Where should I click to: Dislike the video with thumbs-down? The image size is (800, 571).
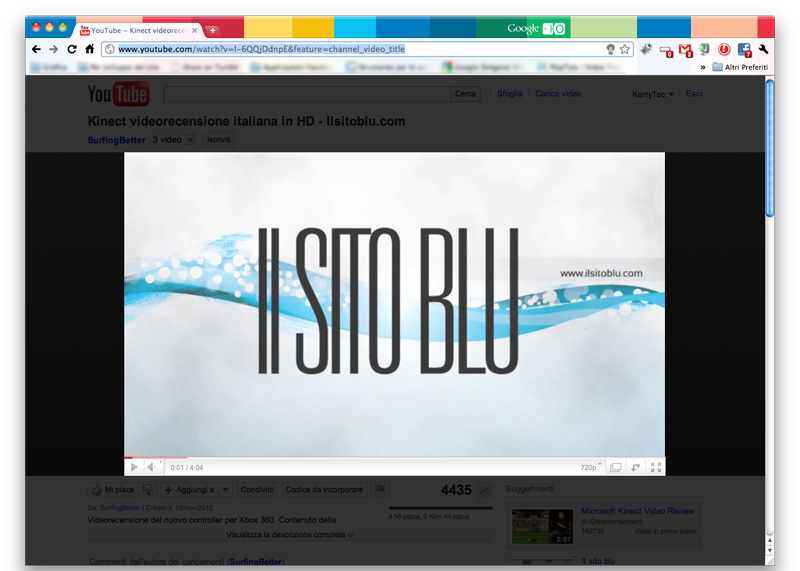point(147,490)
